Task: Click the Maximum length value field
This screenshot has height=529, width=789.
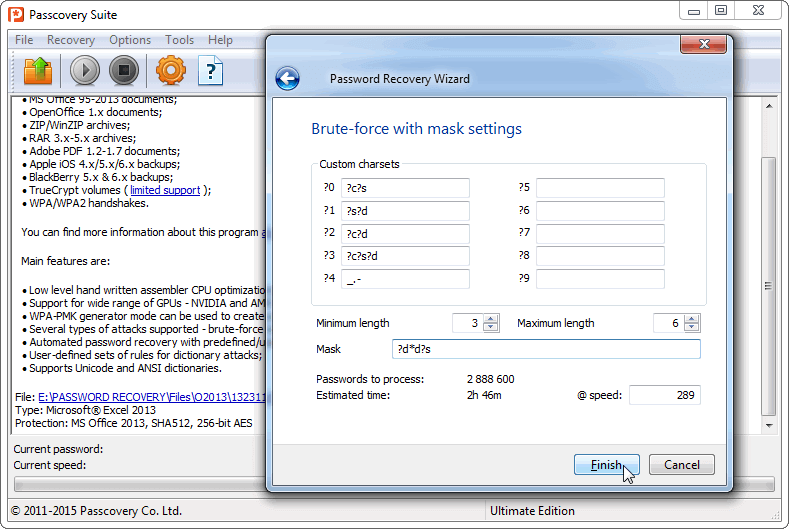Action: tap(669, 323)
